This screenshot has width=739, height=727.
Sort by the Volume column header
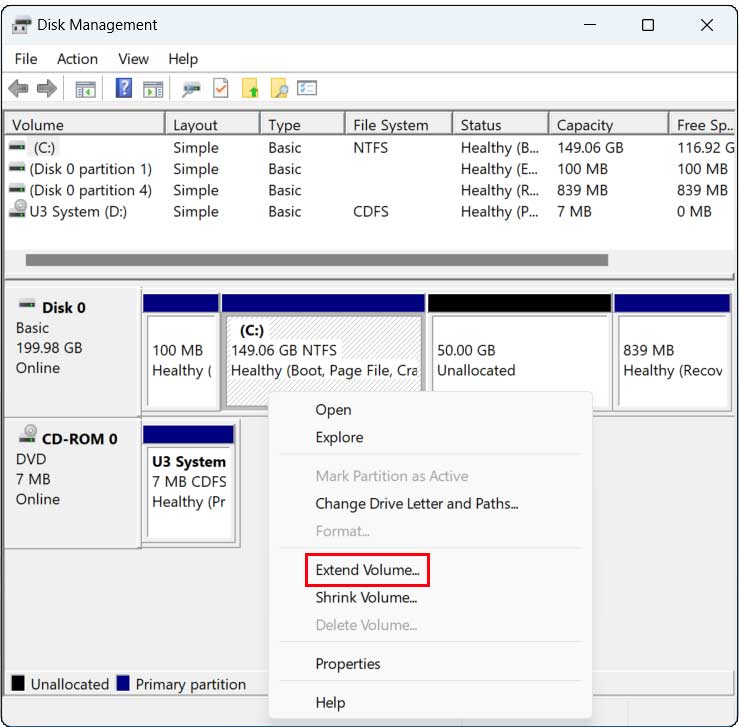tap(85, 125)
